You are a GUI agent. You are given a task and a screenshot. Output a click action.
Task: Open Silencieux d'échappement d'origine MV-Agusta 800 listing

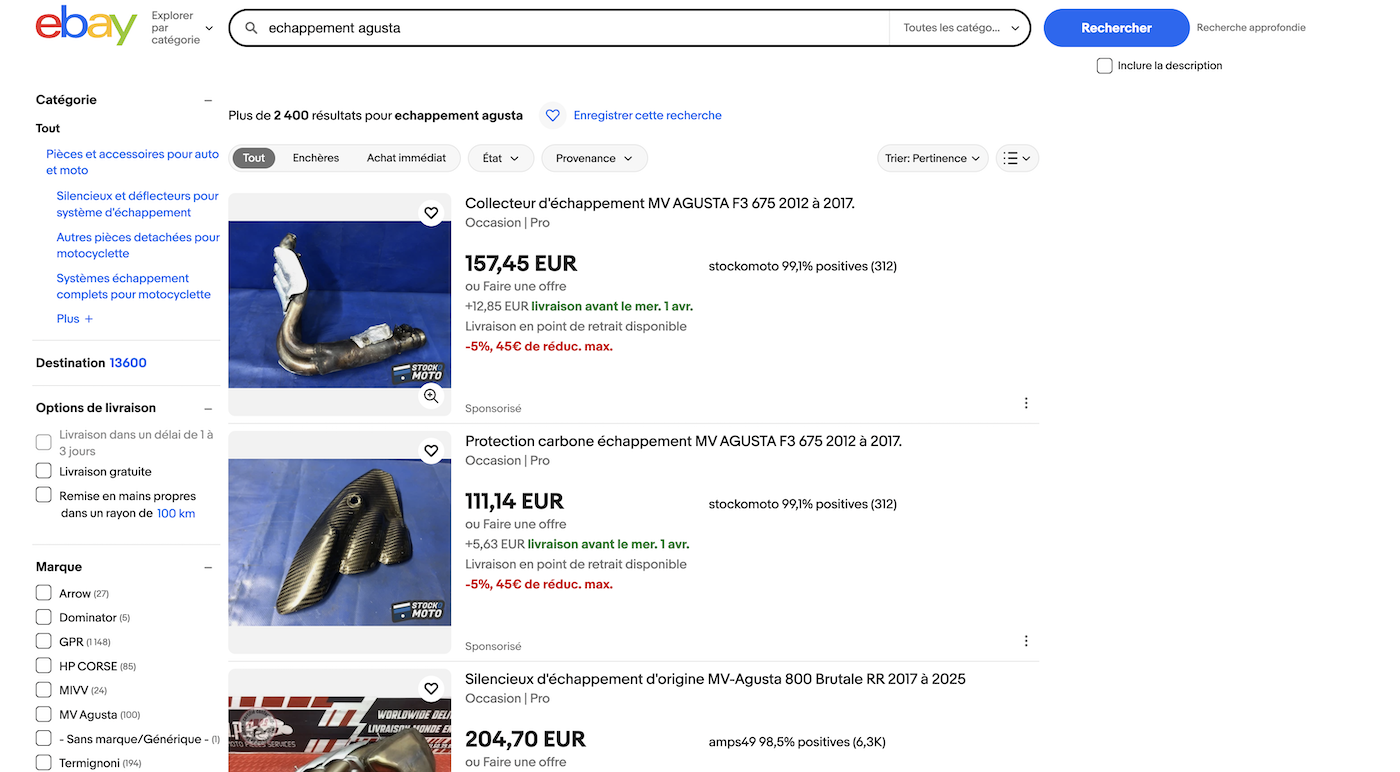tap(715, 679)
